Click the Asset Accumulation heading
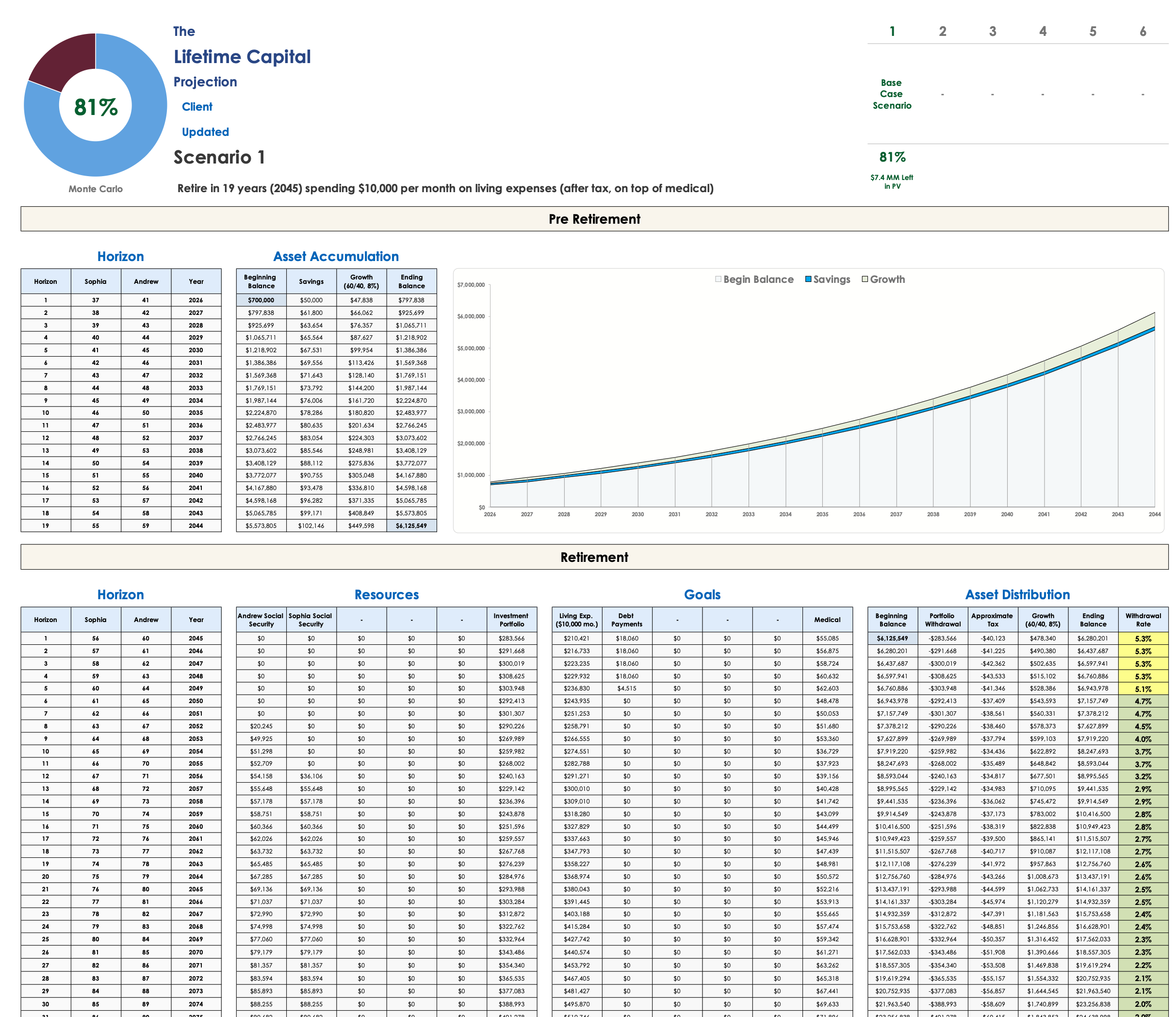This screenshot has width=1176, height=1017. 336,257
